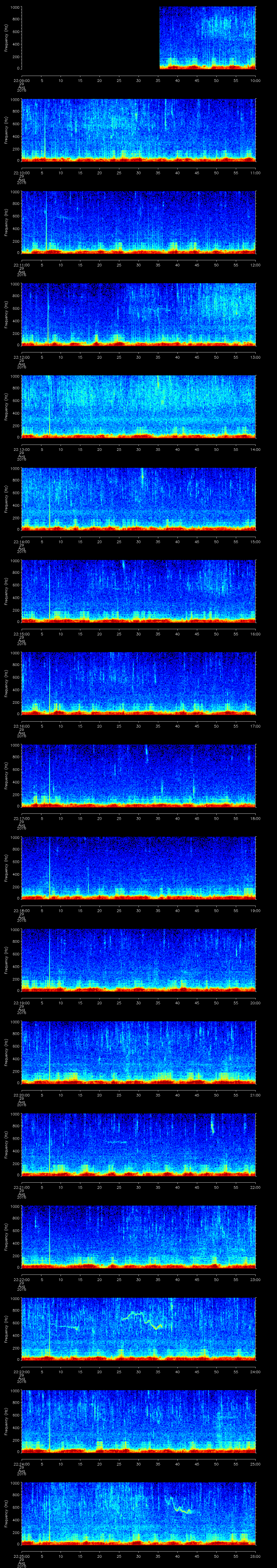Click the 26:00 end time label

[x=255, y=1554]
